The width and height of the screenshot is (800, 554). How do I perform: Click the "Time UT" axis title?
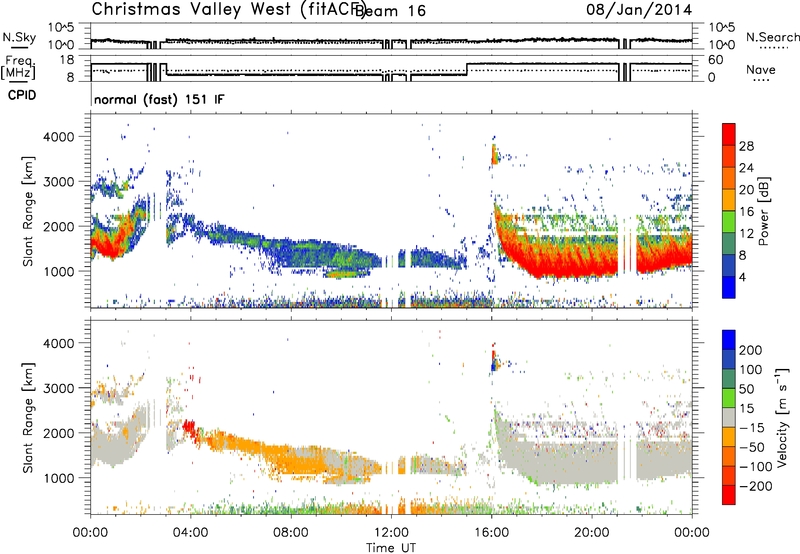tap(391, 548)
